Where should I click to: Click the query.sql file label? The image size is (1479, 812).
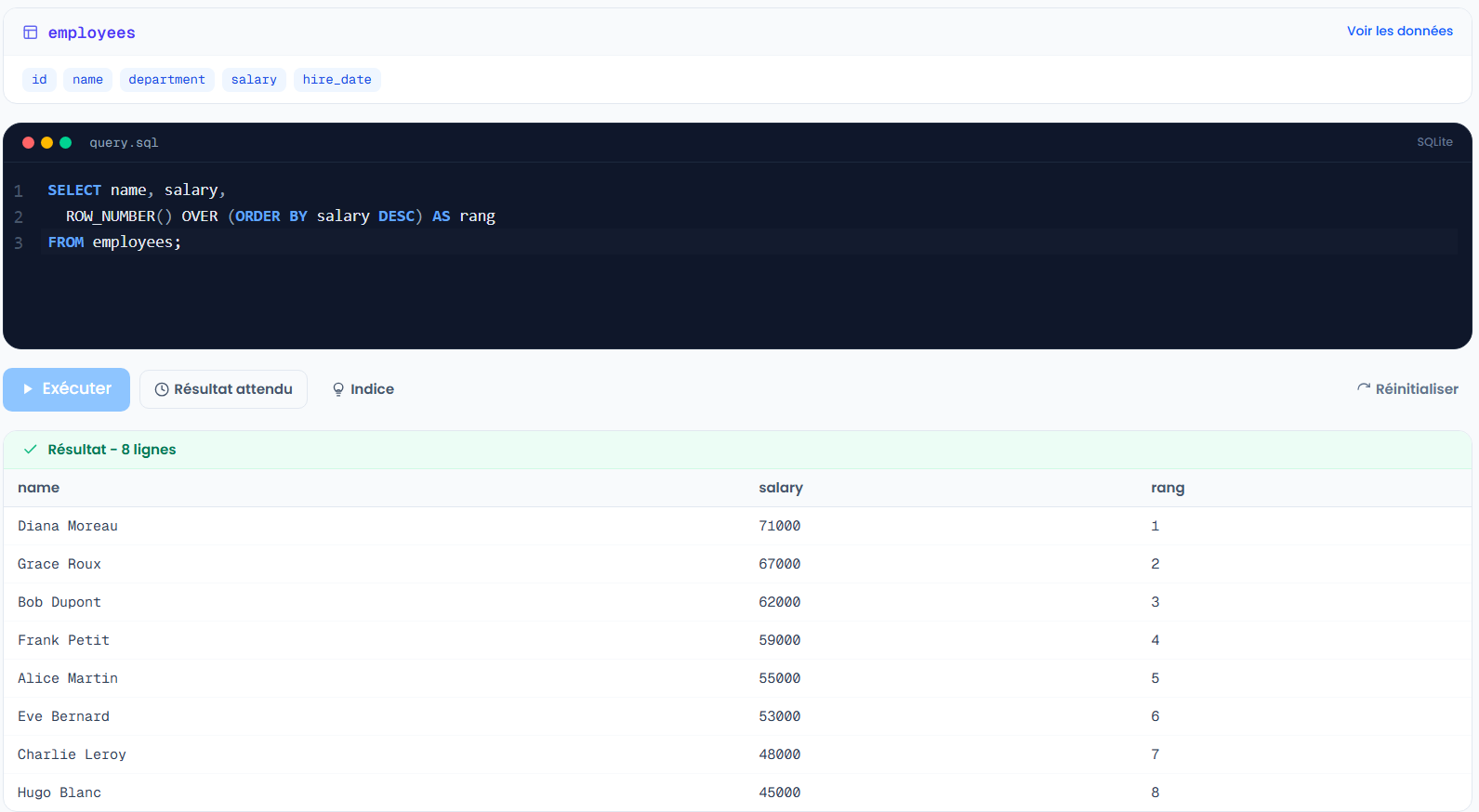124,143
